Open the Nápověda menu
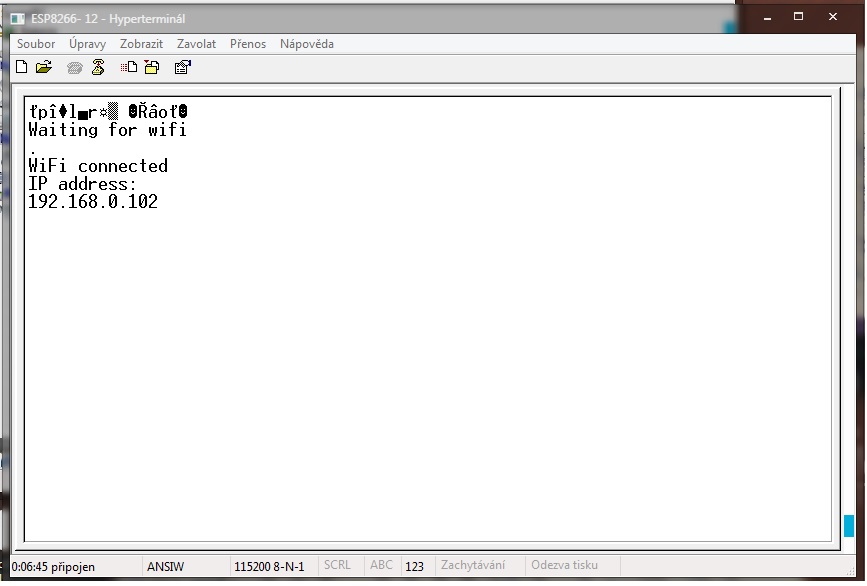867x586 pixels. [x=307, y=44]
